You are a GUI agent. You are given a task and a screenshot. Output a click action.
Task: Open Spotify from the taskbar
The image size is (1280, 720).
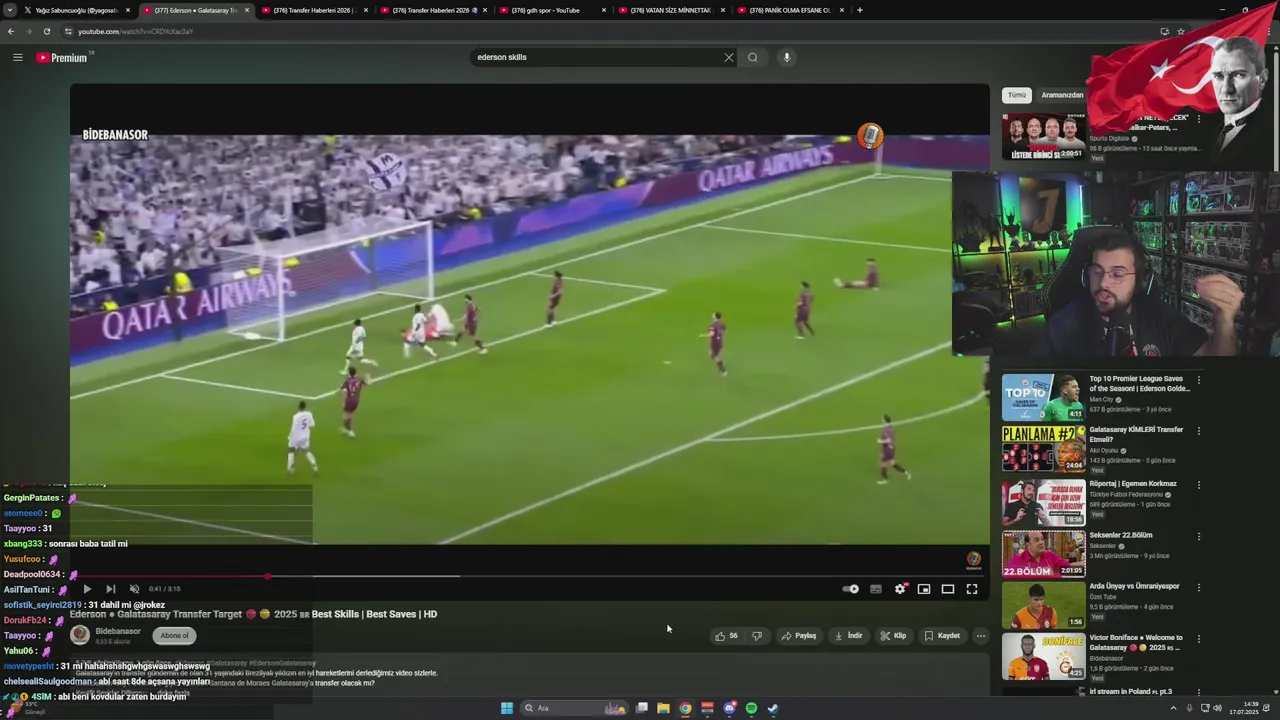(x=751, y=708)
